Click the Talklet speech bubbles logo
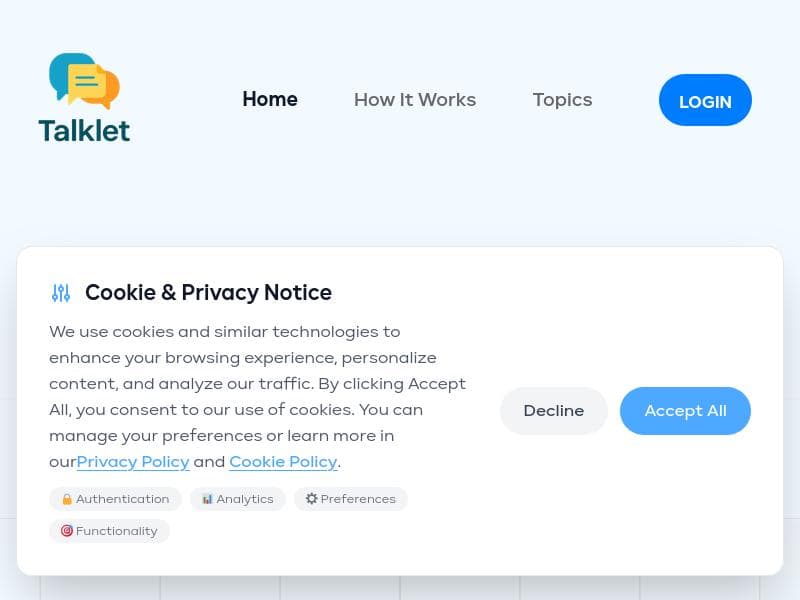The image size is (800, 600). [x=84, y=78]
